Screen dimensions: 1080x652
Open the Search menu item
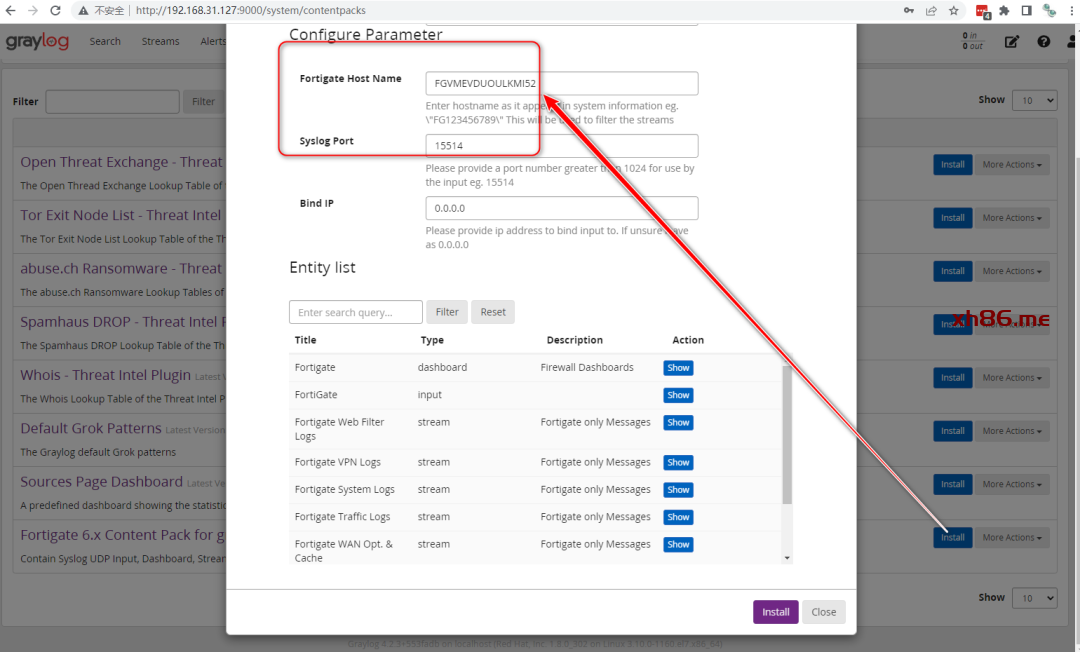click(x=105, y=41)
